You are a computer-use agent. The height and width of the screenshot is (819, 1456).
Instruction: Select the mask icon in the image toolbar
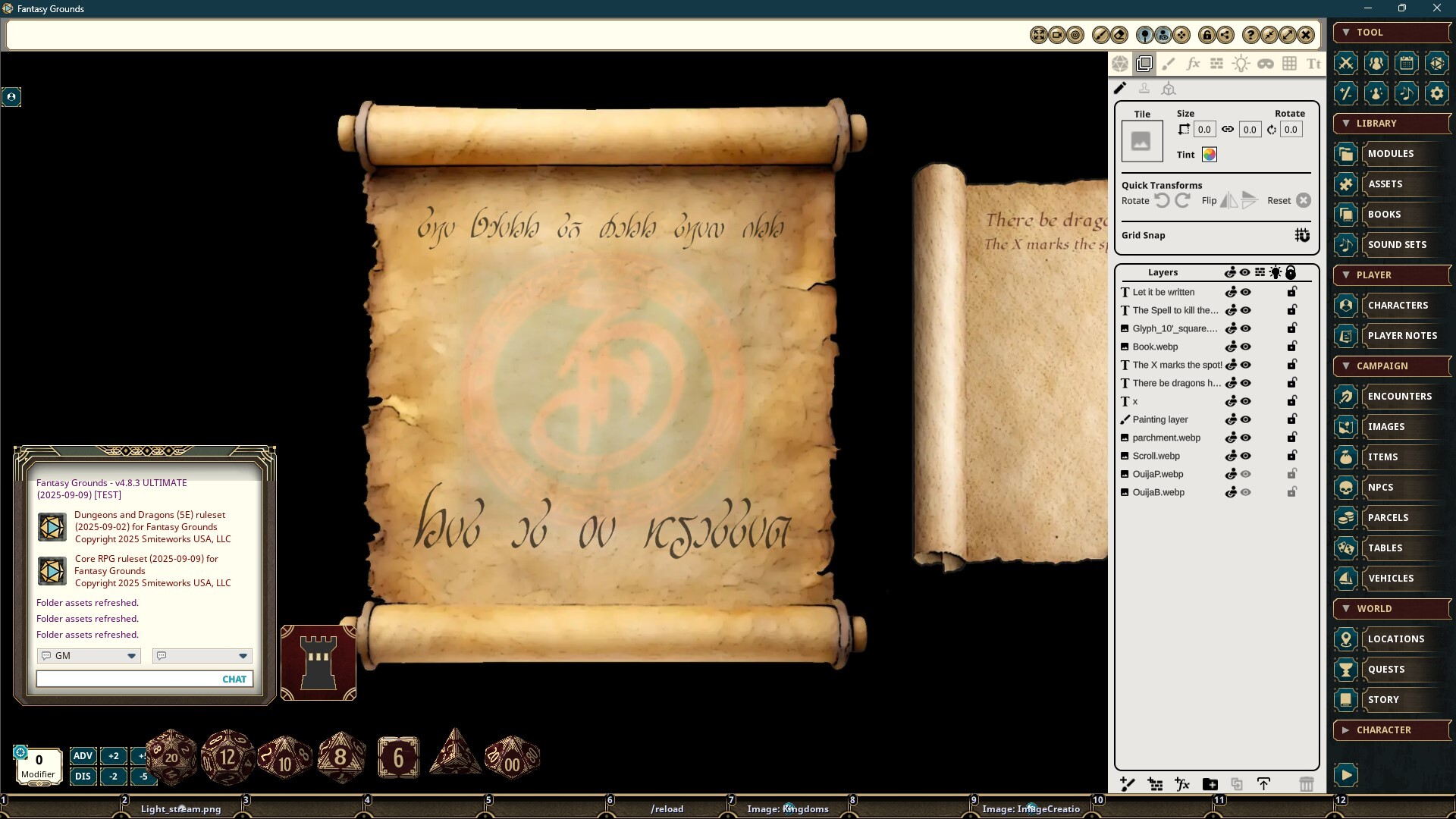point(1266,64)
